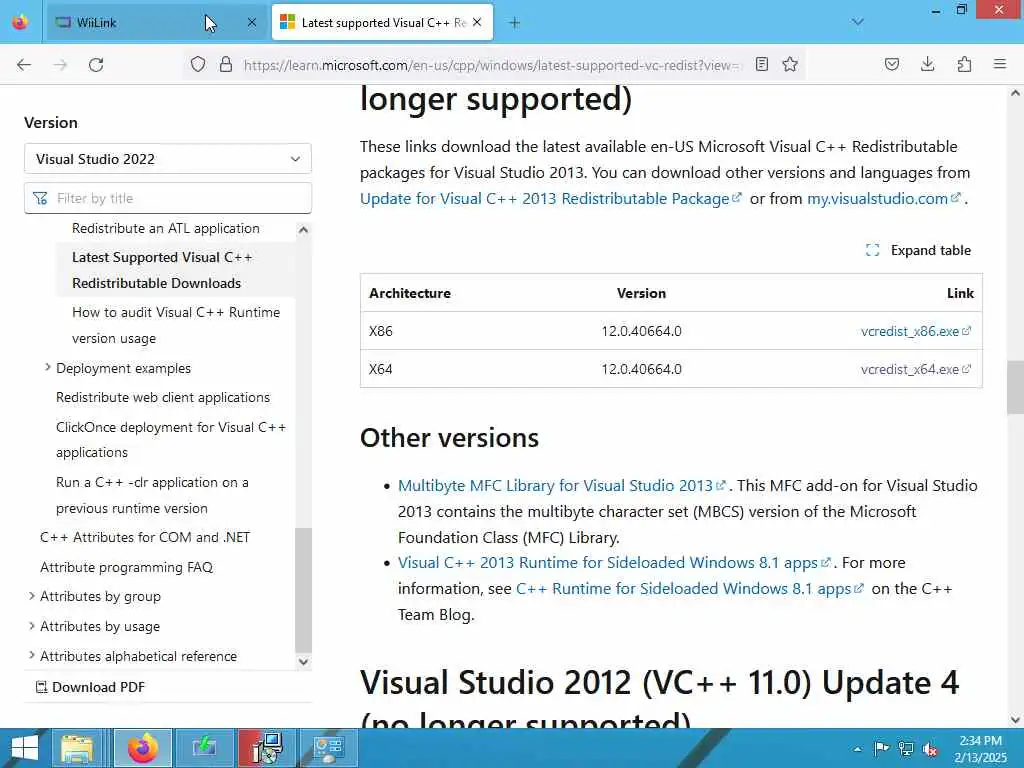Focus the Filter by title field
The width and height of the screenshot is (1024, 768).
coord(168,198)
